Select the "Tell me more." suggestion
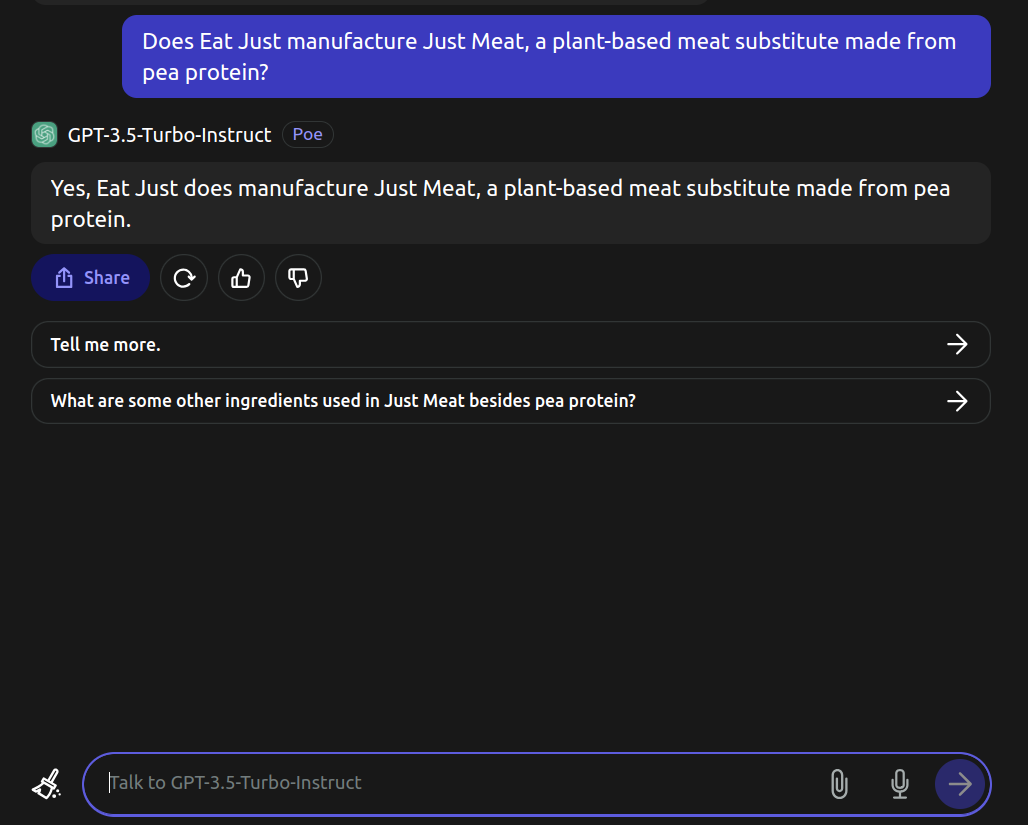The image size is (1028, 825). pos(511,344)
